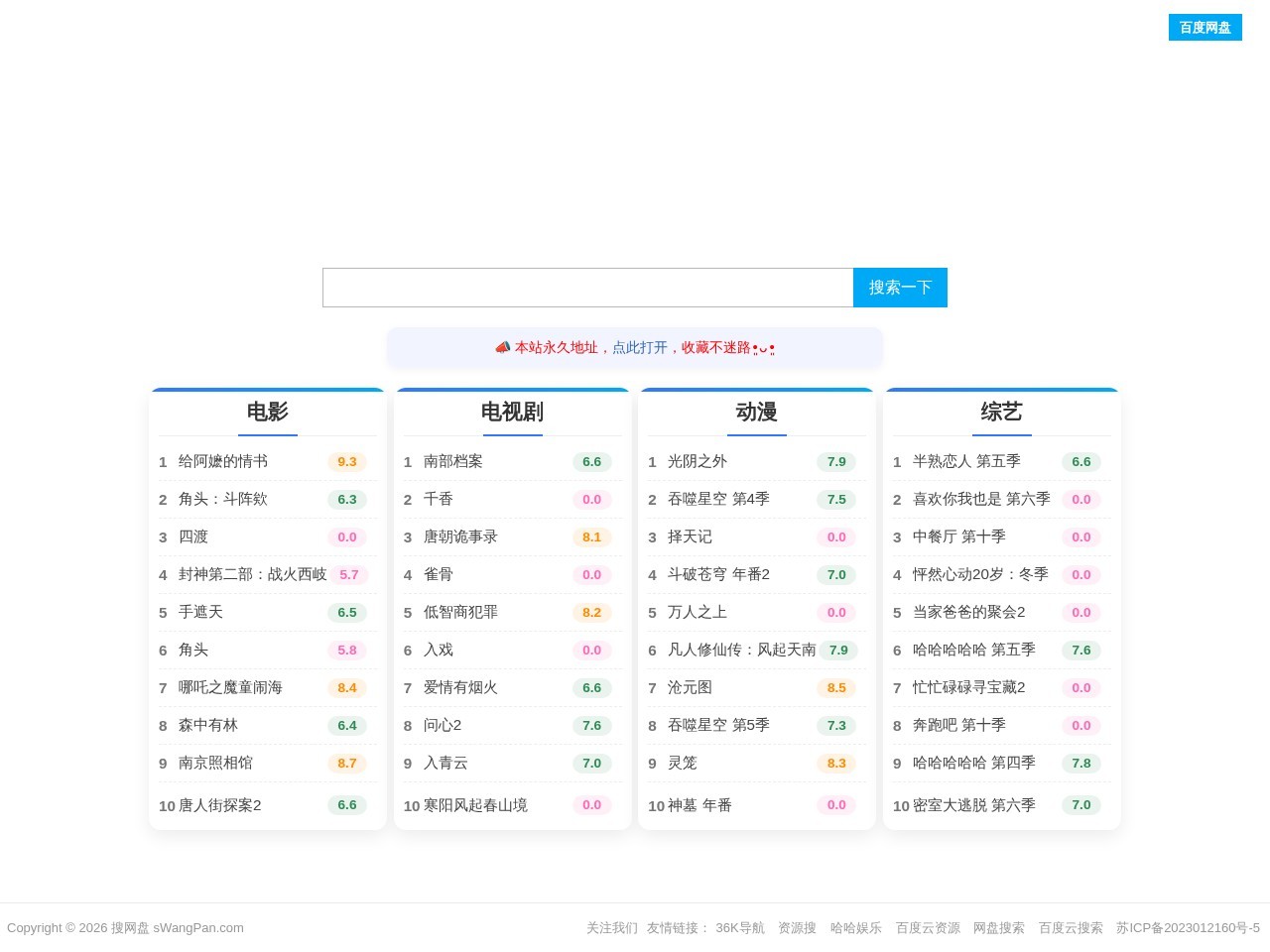This screenshot has height=952, width=1270.
Task: Click the 百度网盘 button at top right
Action: point(1205,28)
